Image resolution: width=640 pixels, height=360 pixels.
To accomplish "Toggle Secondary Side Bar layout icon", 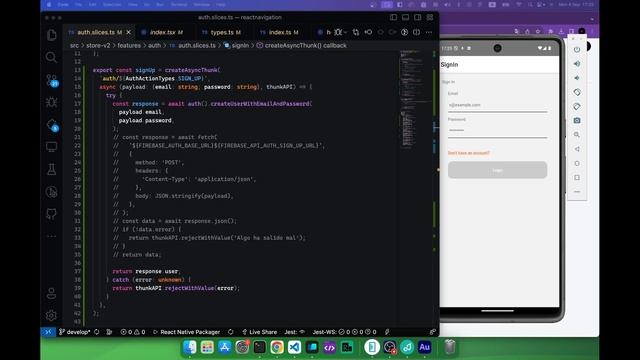I will (x=418, y=17).
